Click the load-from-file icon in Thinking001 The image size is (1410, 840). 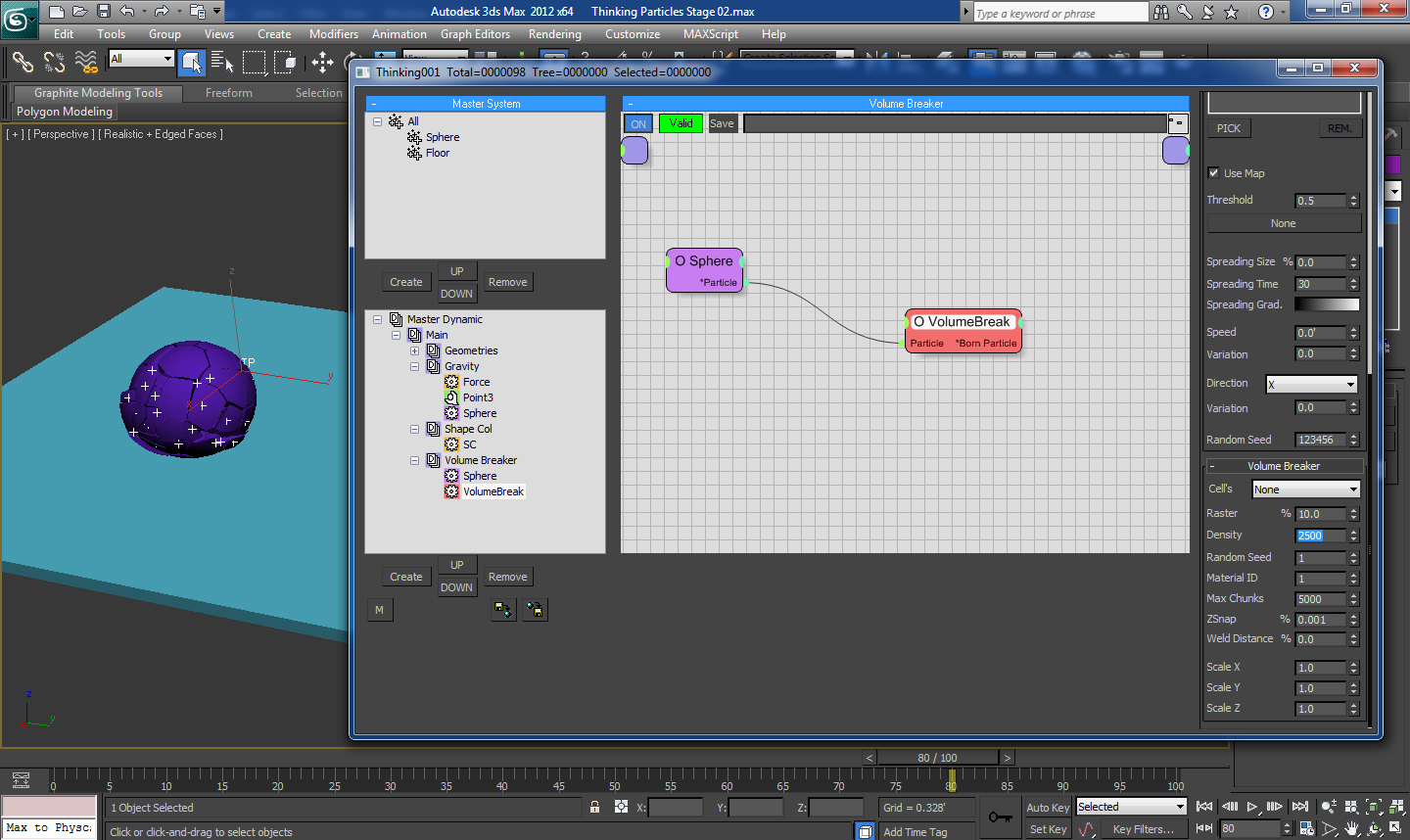[x=503, y=610]
